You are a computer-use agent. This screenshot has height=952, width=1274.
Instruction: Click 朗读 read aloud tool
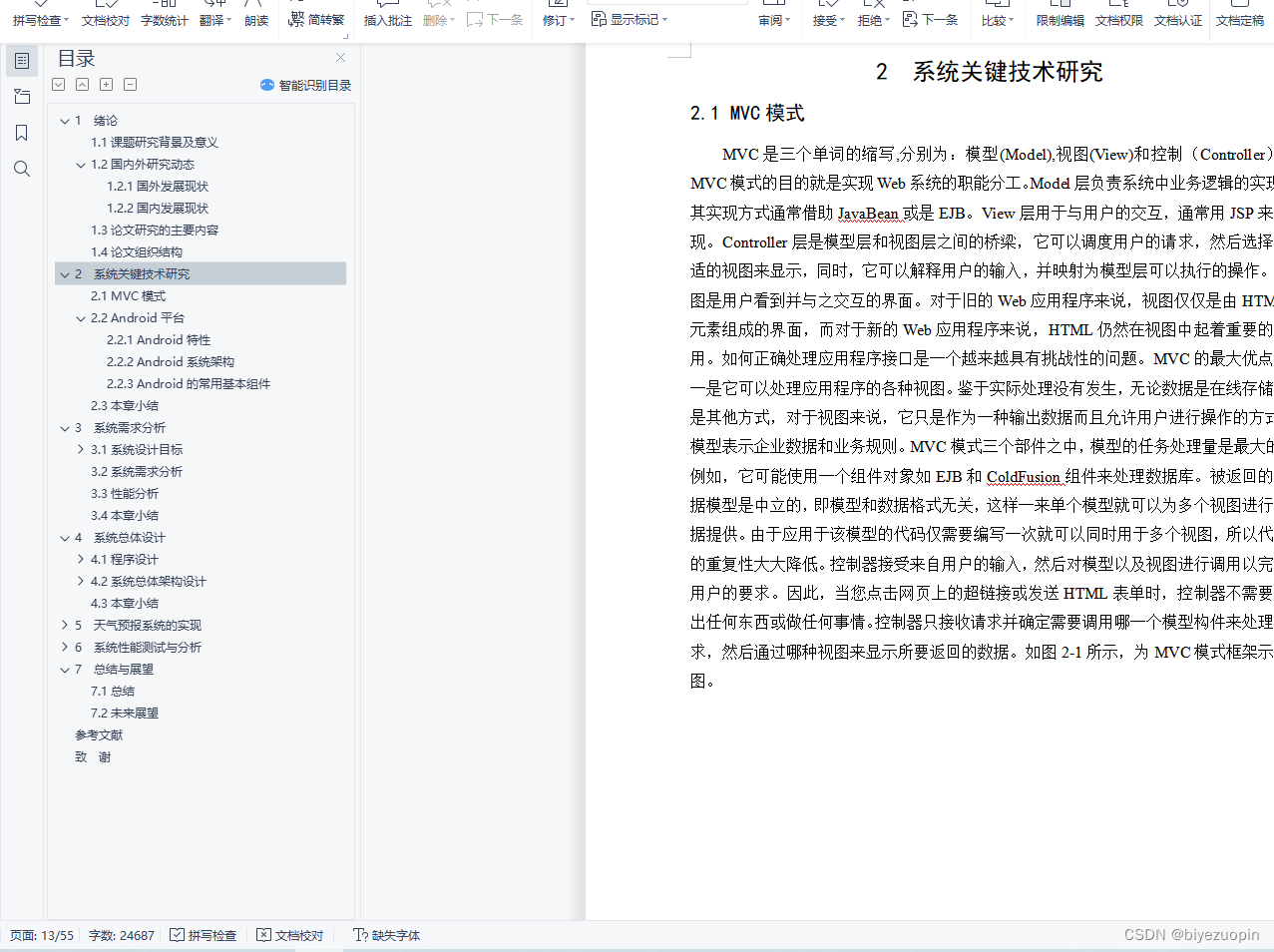(x=256, y=20)
